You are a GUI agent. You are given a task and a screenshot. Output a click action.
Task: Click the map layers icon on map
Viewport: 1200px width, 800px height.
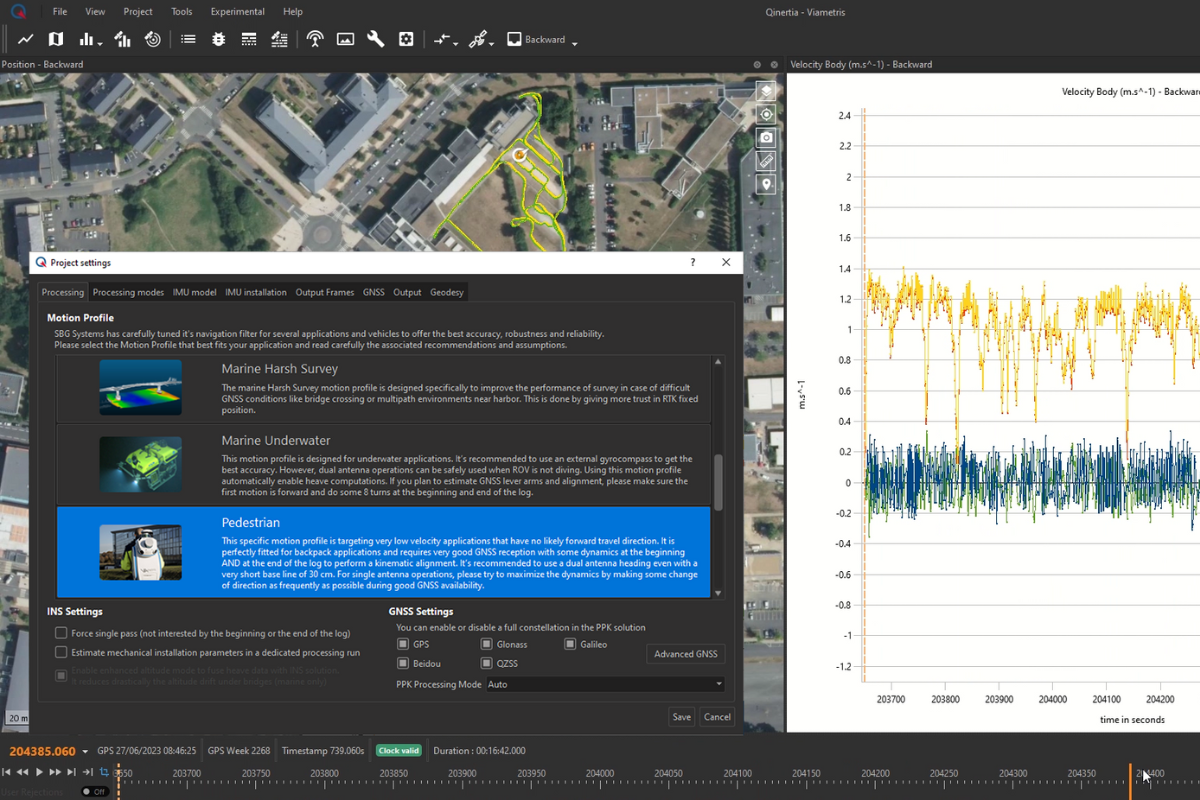click(766, 91)
